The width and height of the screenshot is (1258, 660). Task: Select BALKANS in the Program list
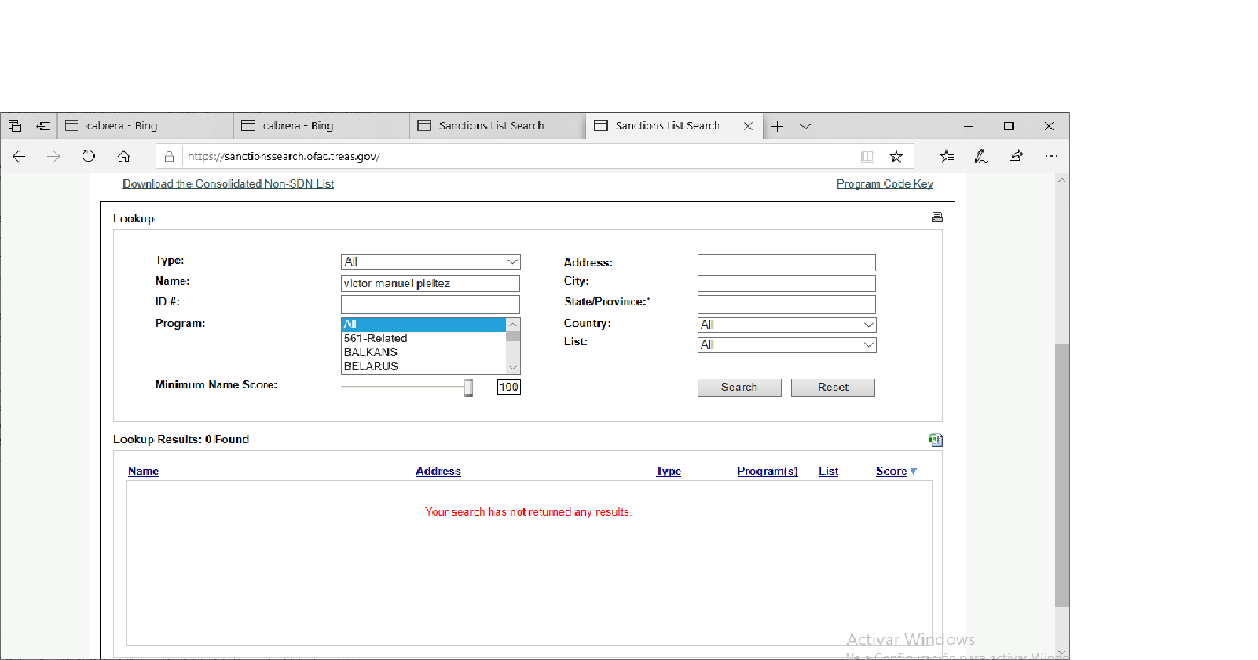pyautogui.click(x=371, y=352)
